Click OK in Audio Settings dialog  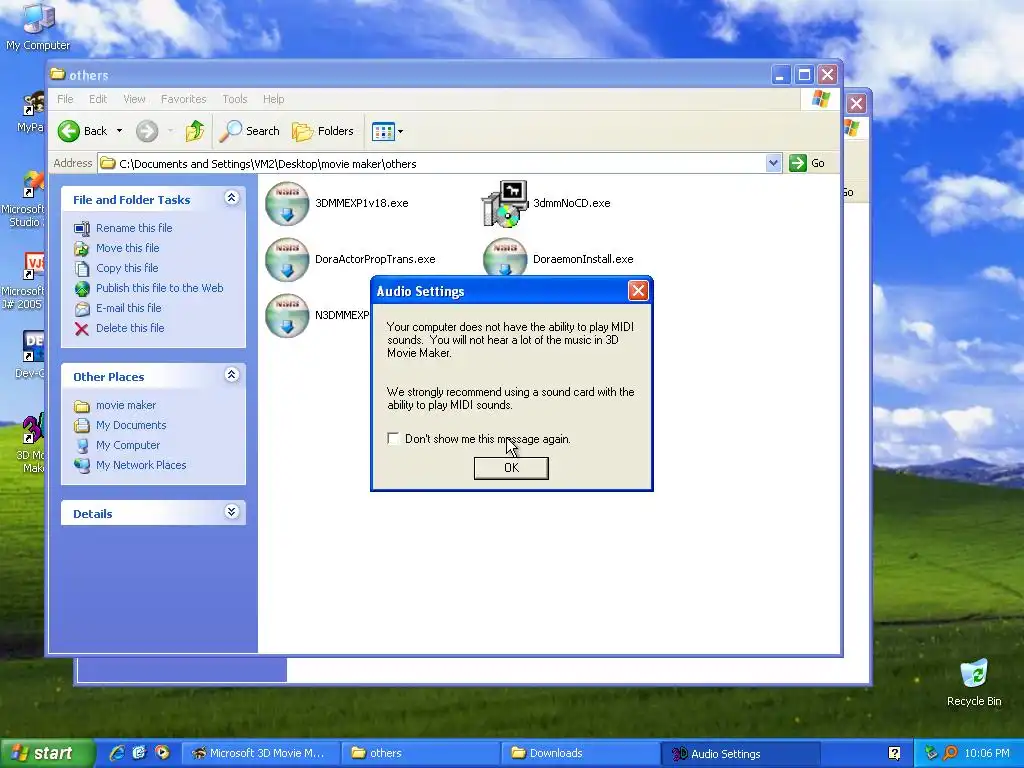[511, 468]
